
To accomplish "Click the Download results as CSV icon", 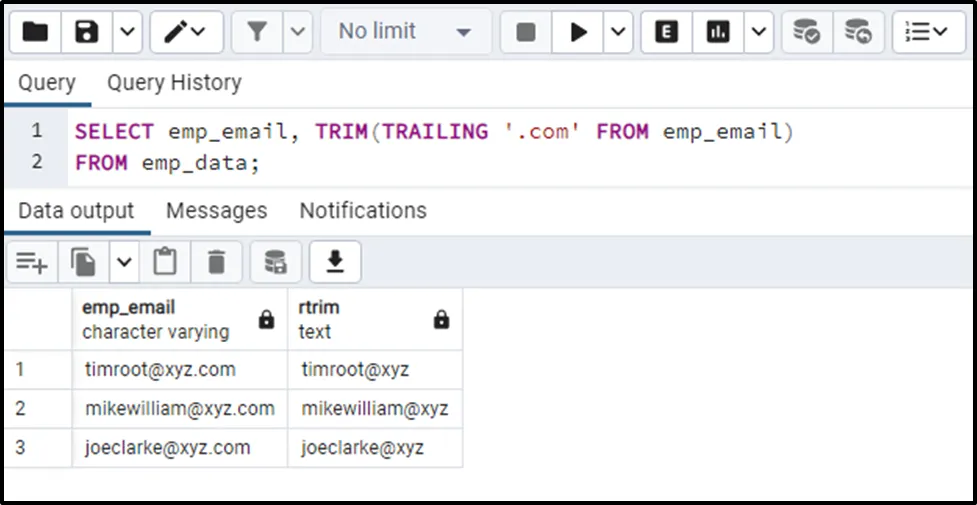I will (335, 262).
